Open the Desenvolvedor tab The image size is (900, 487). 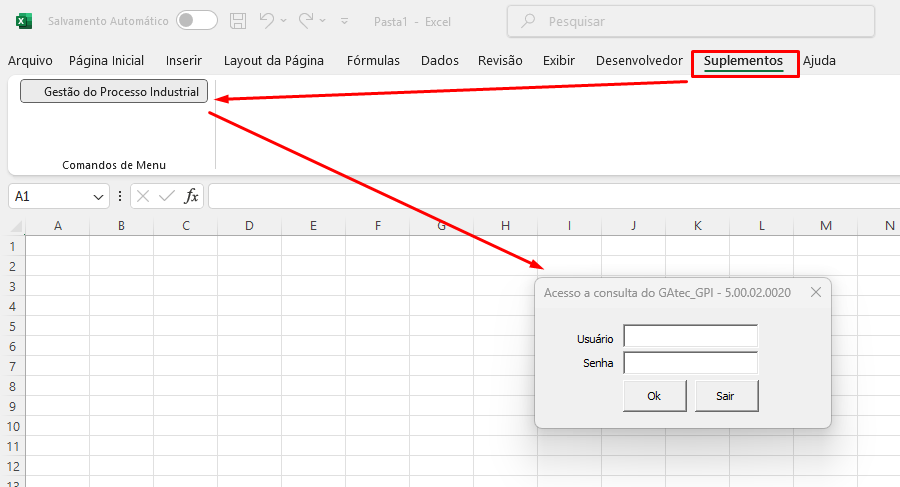pyautogui.click(x=639, y=61)
